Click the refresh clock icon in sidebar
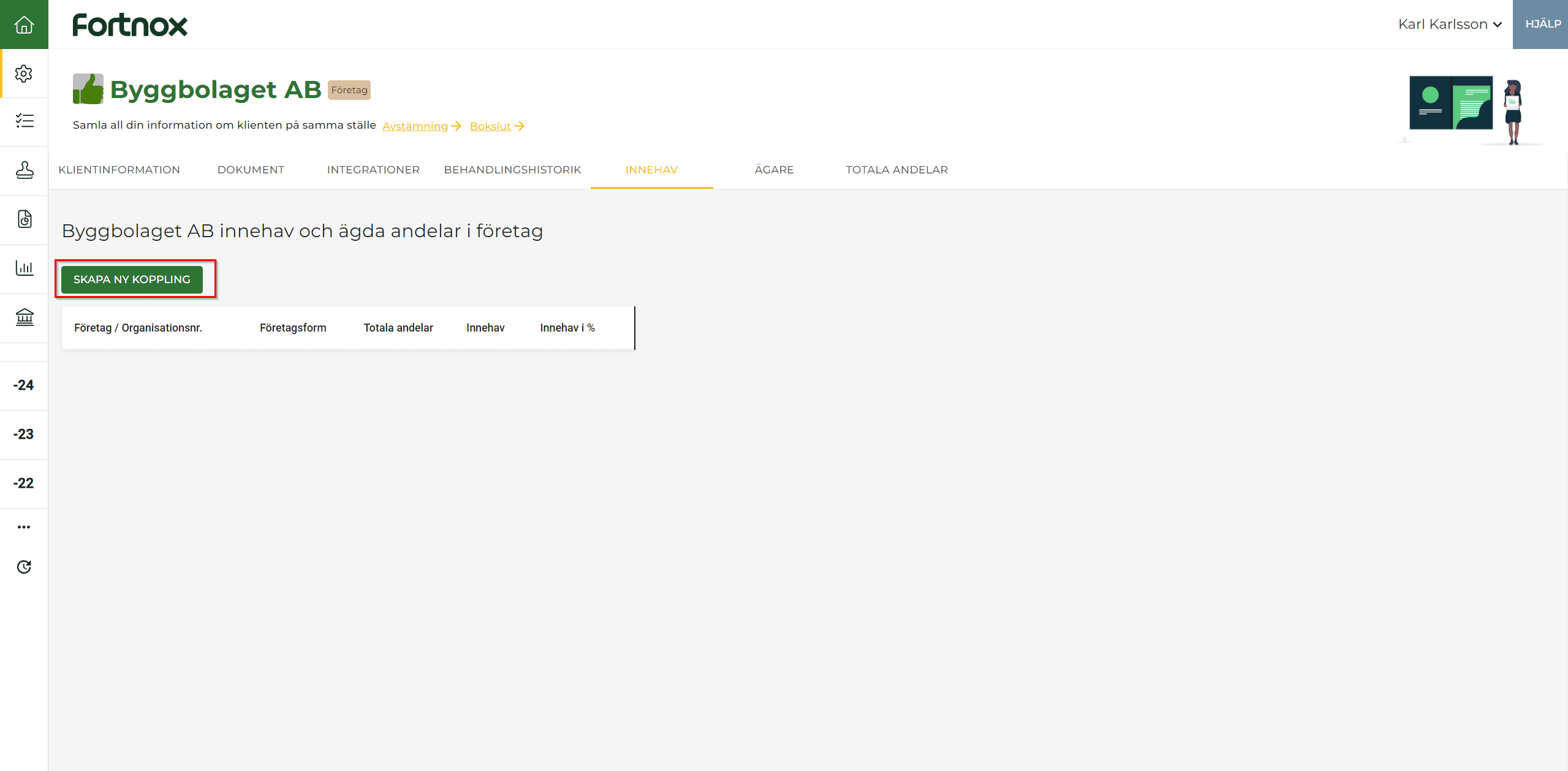 coord(24,567)
